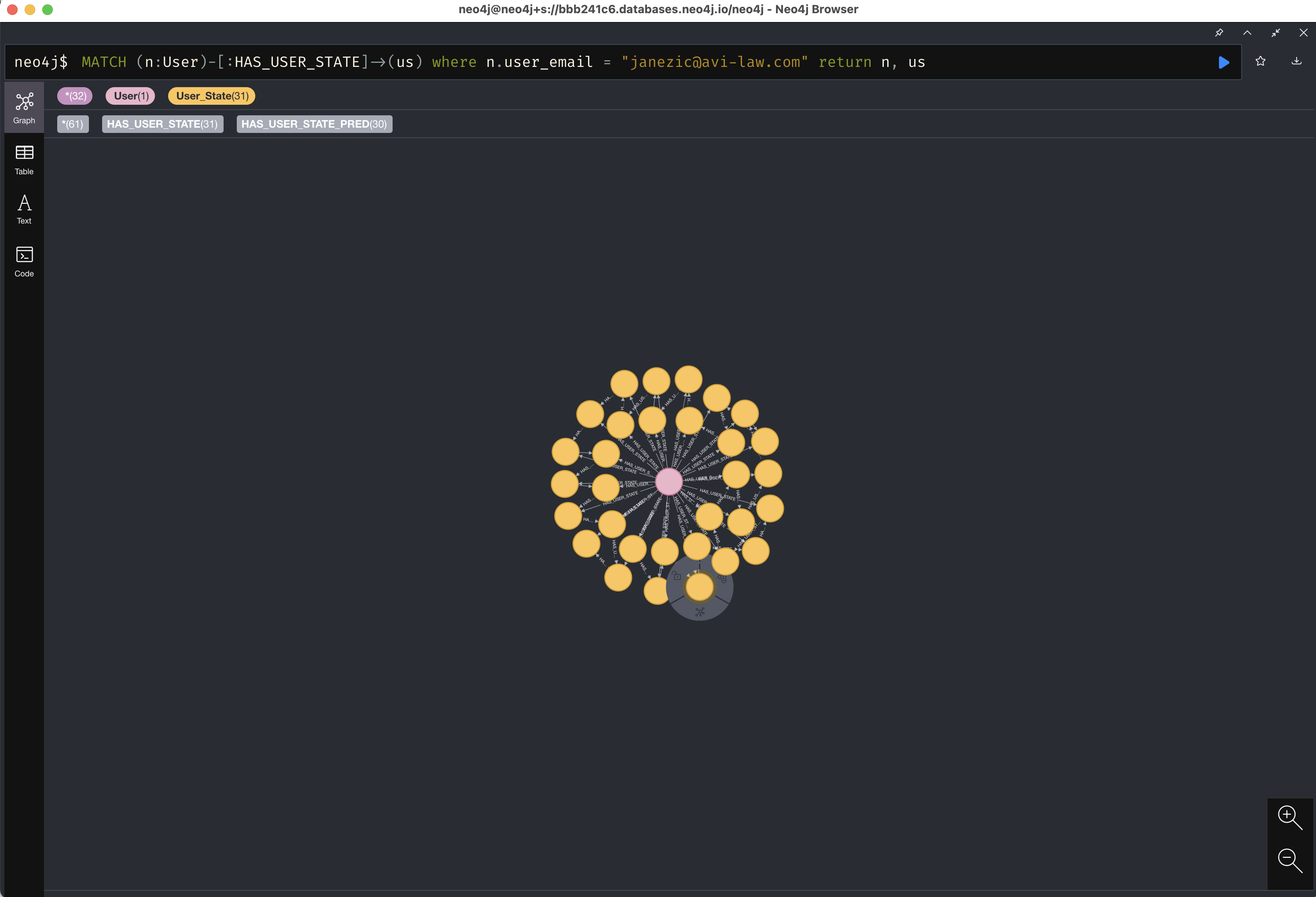
Task: Select the User(1) node label
Action: (131, 96)
